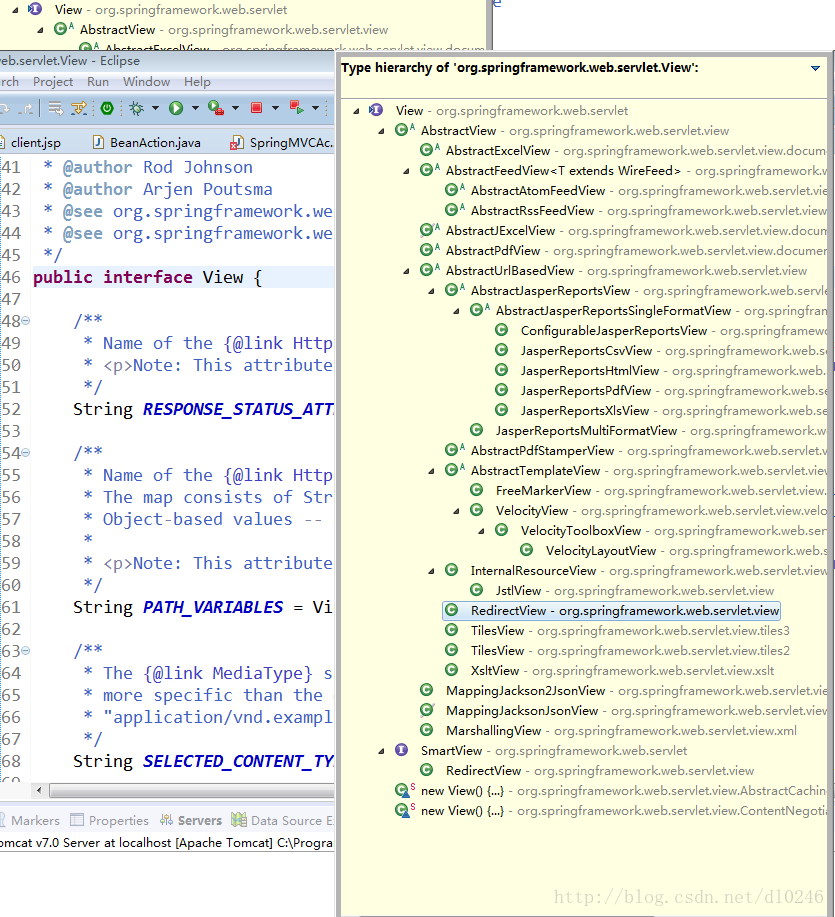Collapse the AbstractView node in hierarchy popup
The width and height of the screenshot is (835, 917).
click(381, 131)
